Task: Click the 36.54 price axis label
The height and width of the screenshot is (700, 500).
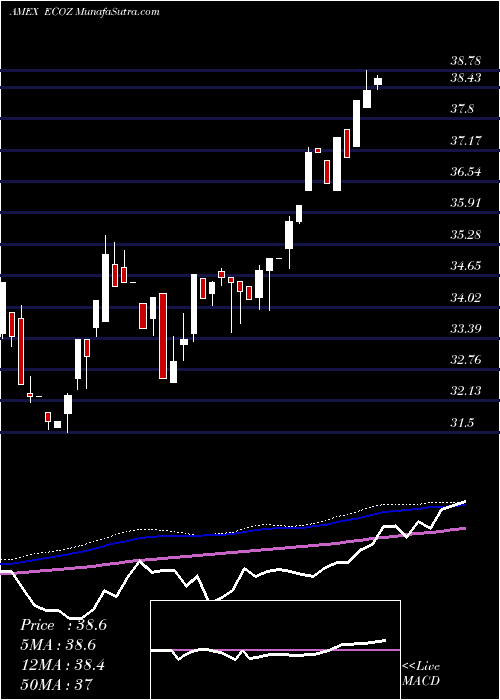Action: [x=466, y=172]
